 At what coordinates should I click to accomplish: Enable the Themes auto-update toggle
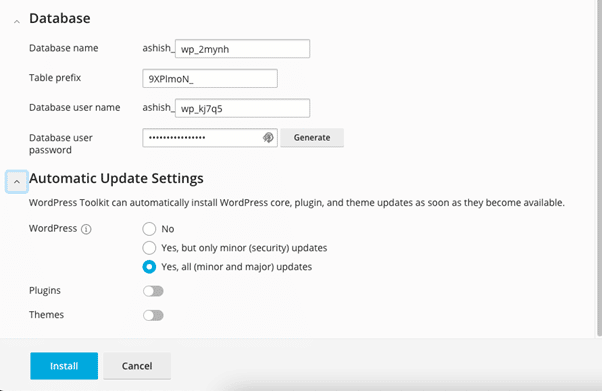[x=153, y=315]
